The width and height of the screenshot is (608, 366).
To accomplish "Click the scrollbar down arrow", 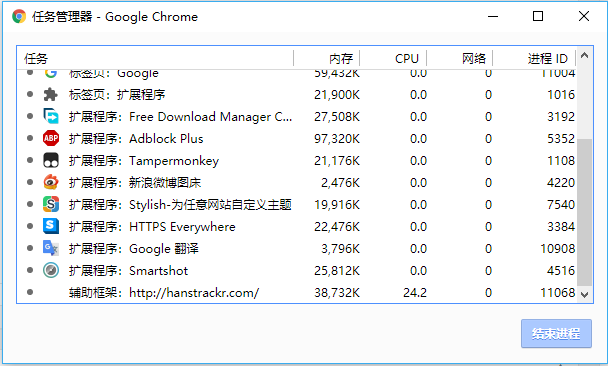I will tap(584, 295).
